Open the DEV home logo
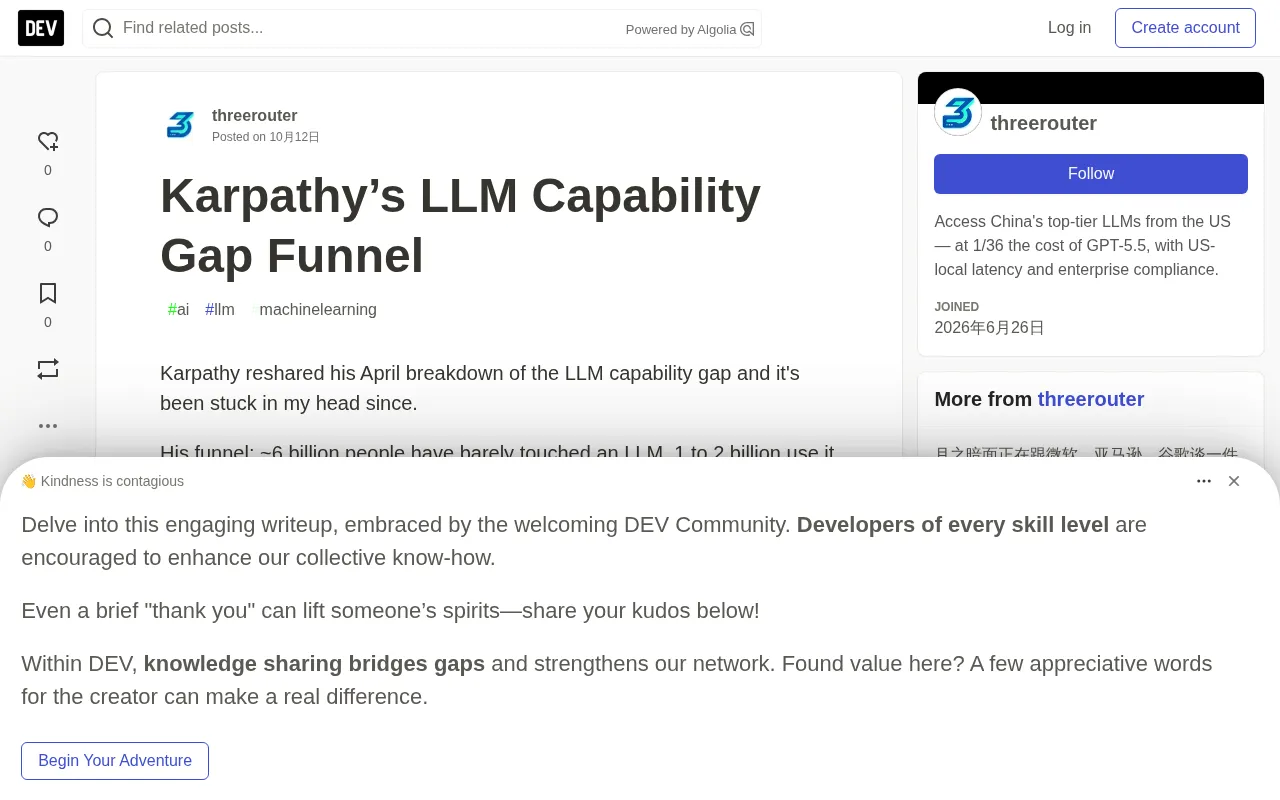 click(41, 28)
